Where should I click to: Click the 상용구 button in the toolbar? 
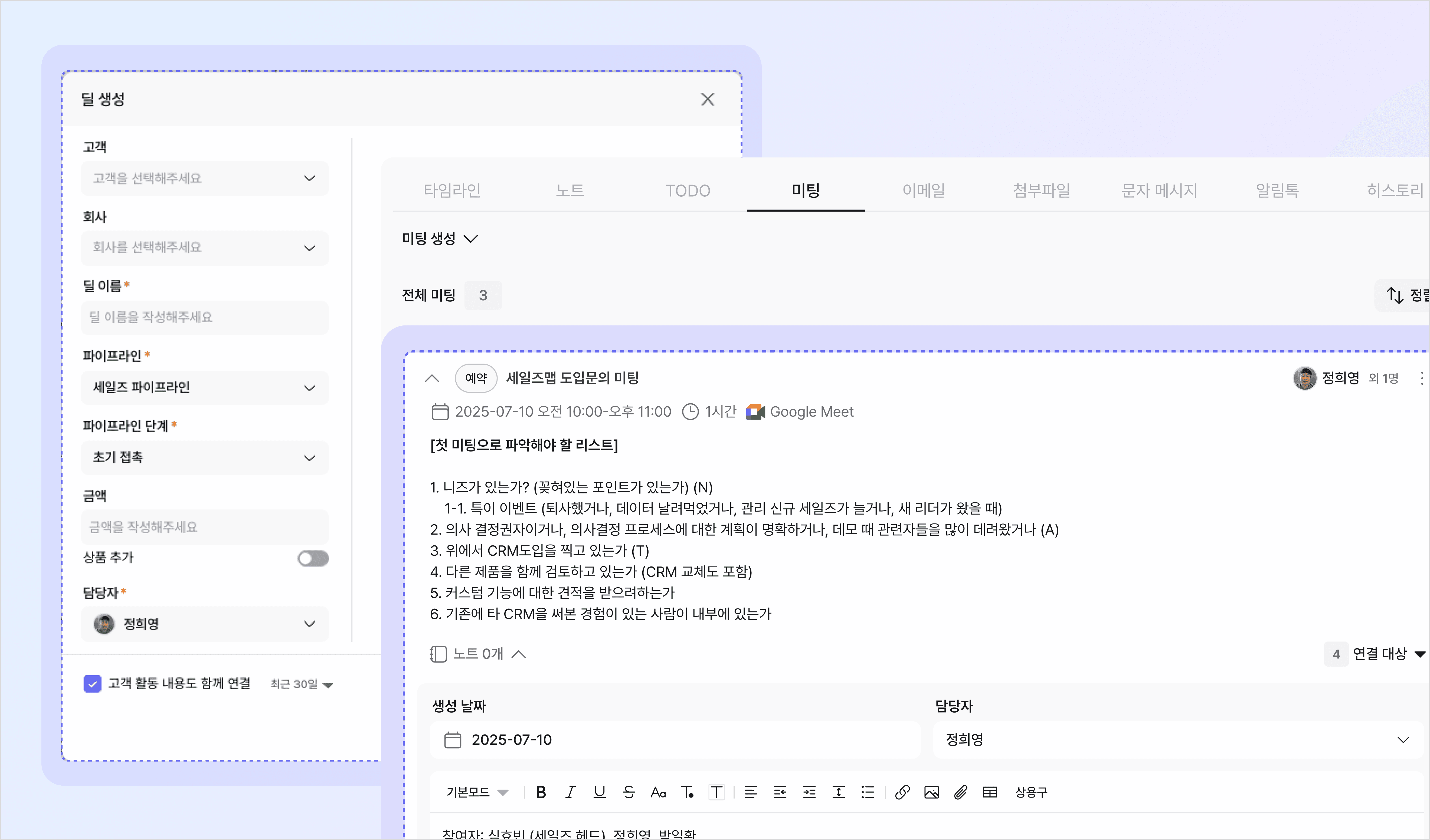1030,792
